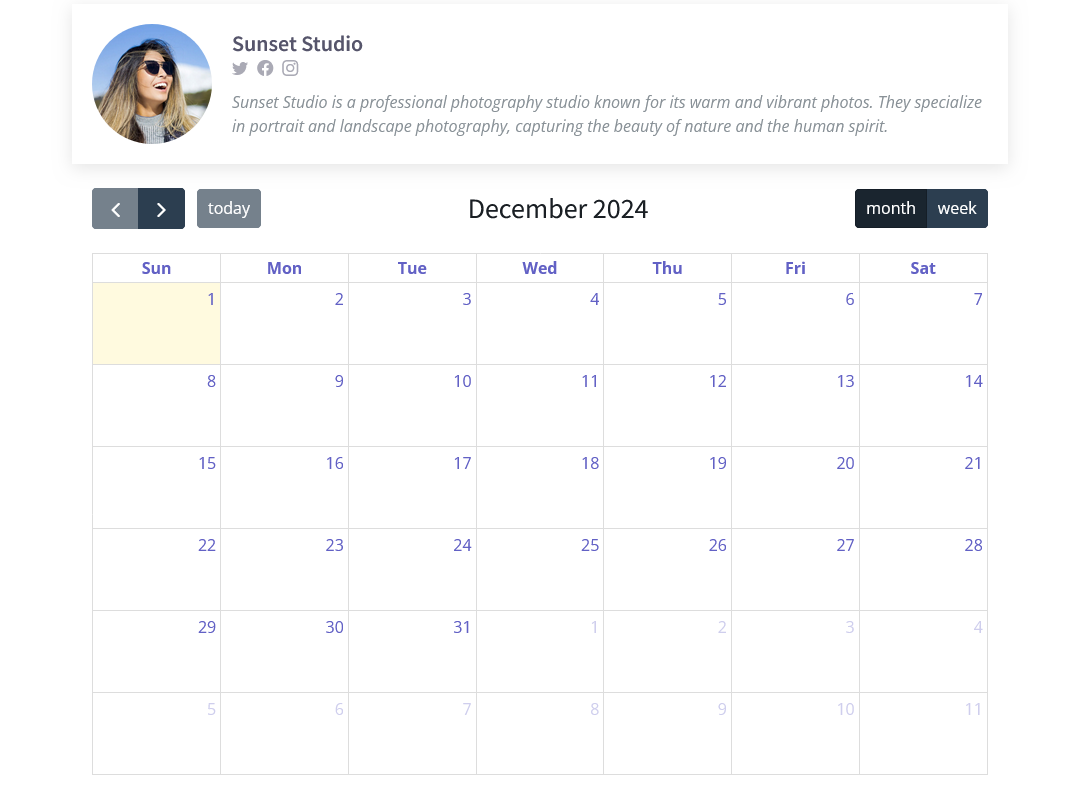Click Saturday December 21 cell

pyautogui.click(x=923, y=487)
